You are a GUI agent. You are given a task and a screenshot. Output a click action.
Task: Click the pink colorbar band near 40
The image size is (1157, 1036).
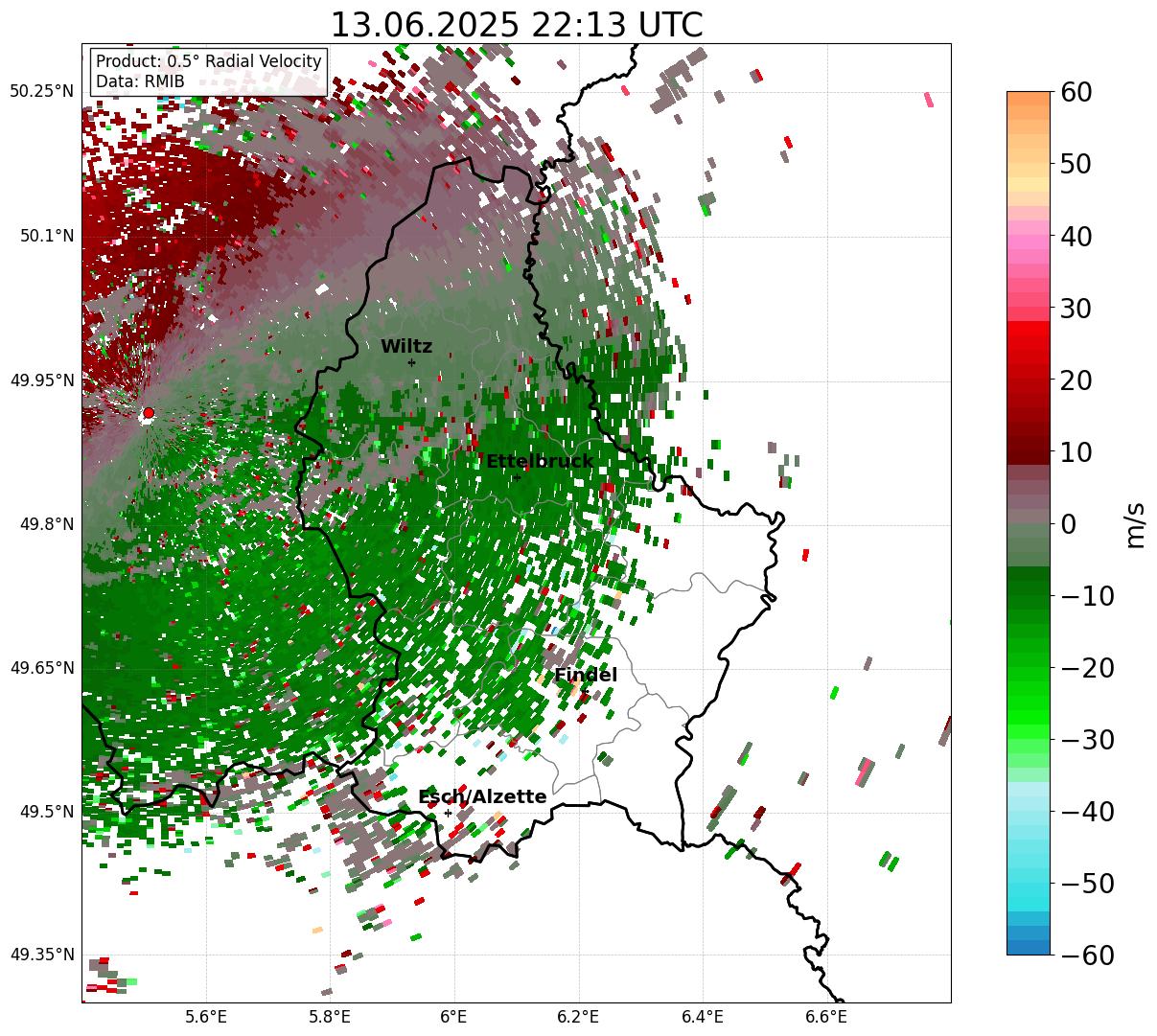1028,236
